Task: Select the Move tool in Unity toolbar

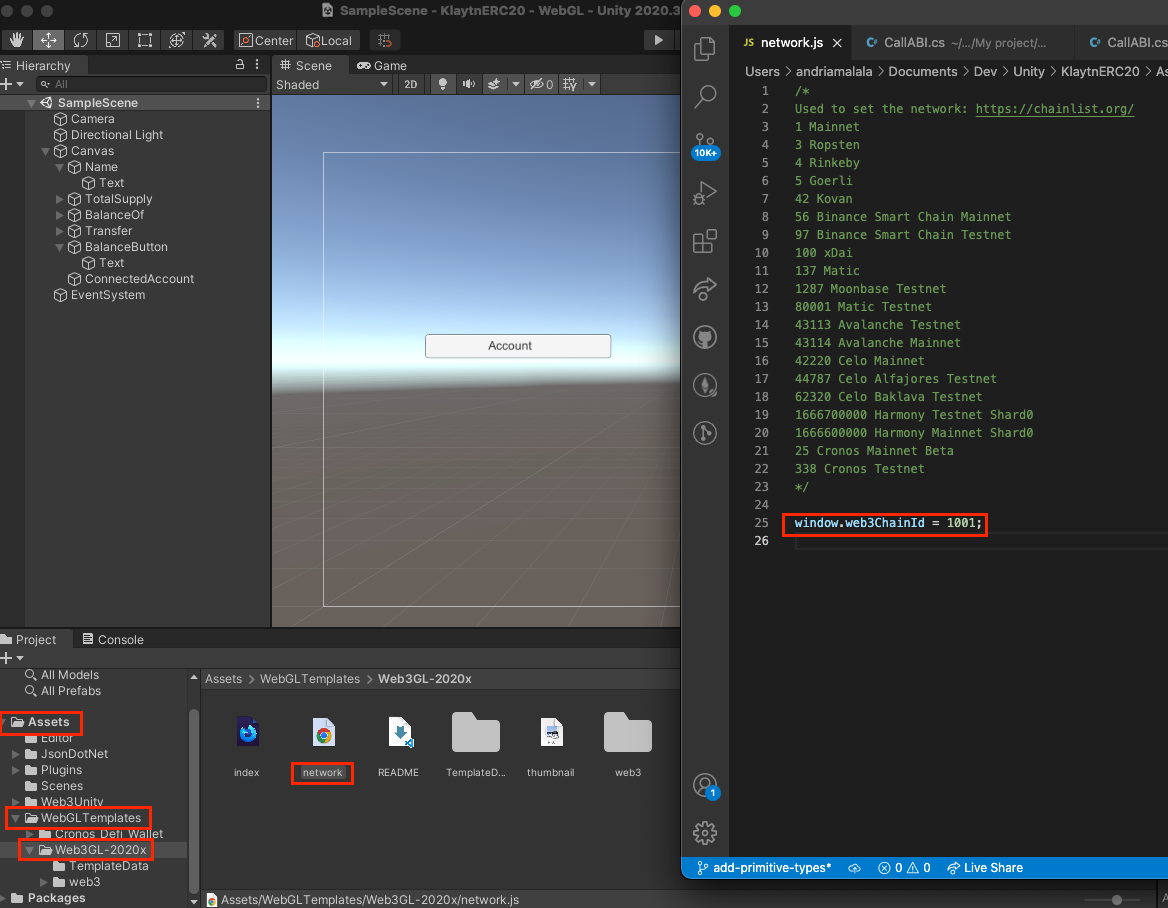Action: [x=48, y=40]
